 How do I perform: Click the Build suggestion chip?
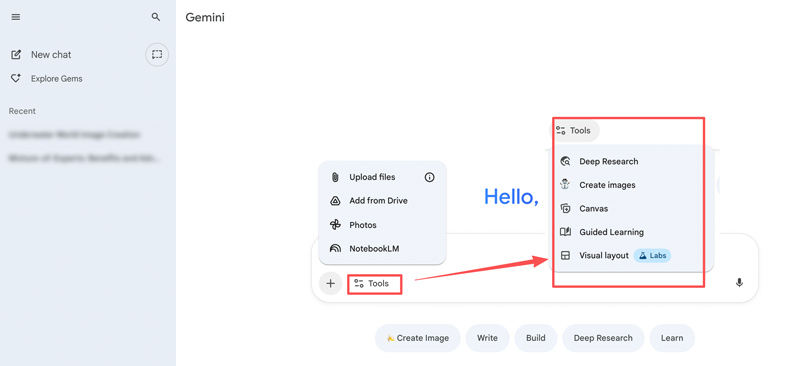[536, 338]
